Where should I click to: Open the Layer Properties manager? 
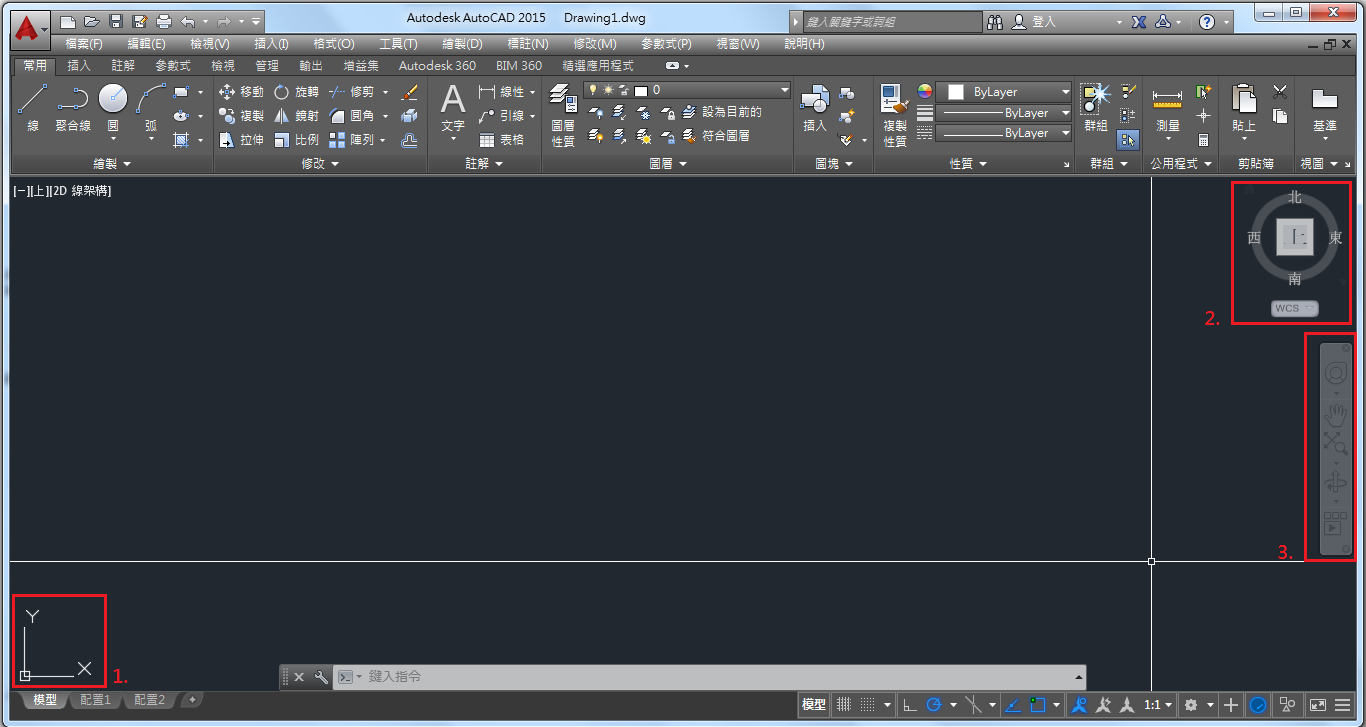tap(562, 111)
